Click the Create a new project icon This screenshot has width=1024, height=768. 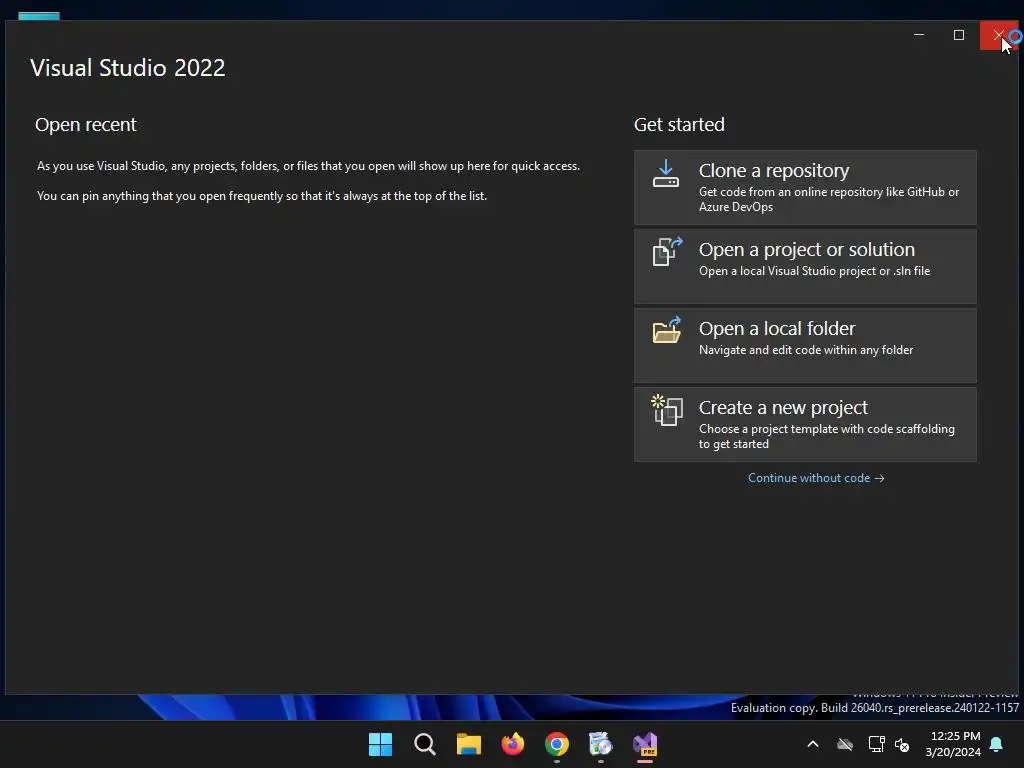click(667, 410)
